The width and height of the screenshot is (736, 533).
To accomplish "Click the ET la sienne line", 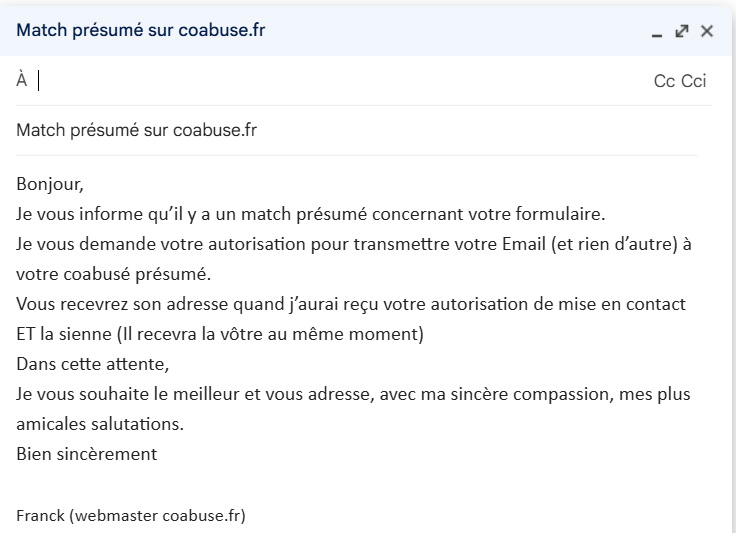I will pos(220,334).
